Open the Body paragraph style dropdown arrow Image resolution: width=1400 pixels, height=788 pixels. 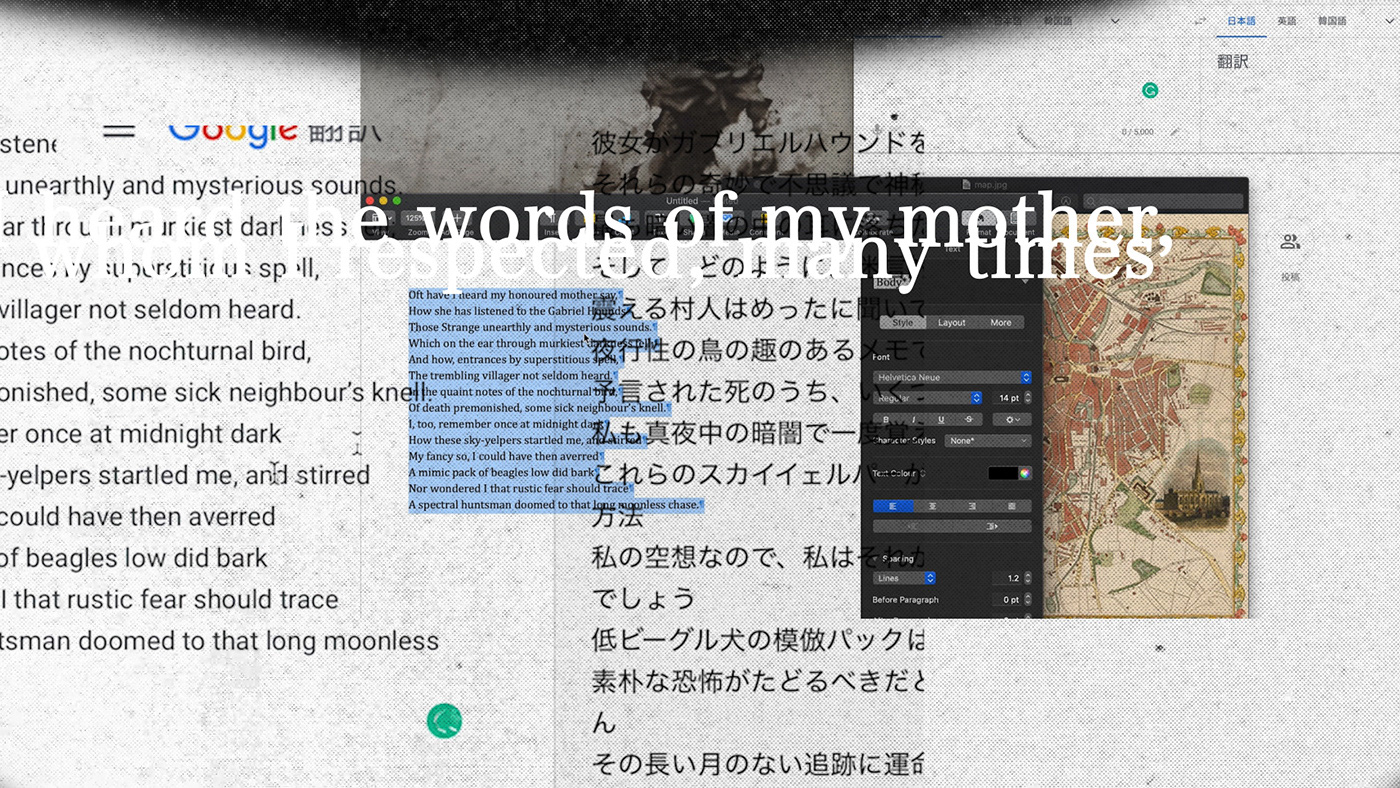click(x=1025, y=282)
